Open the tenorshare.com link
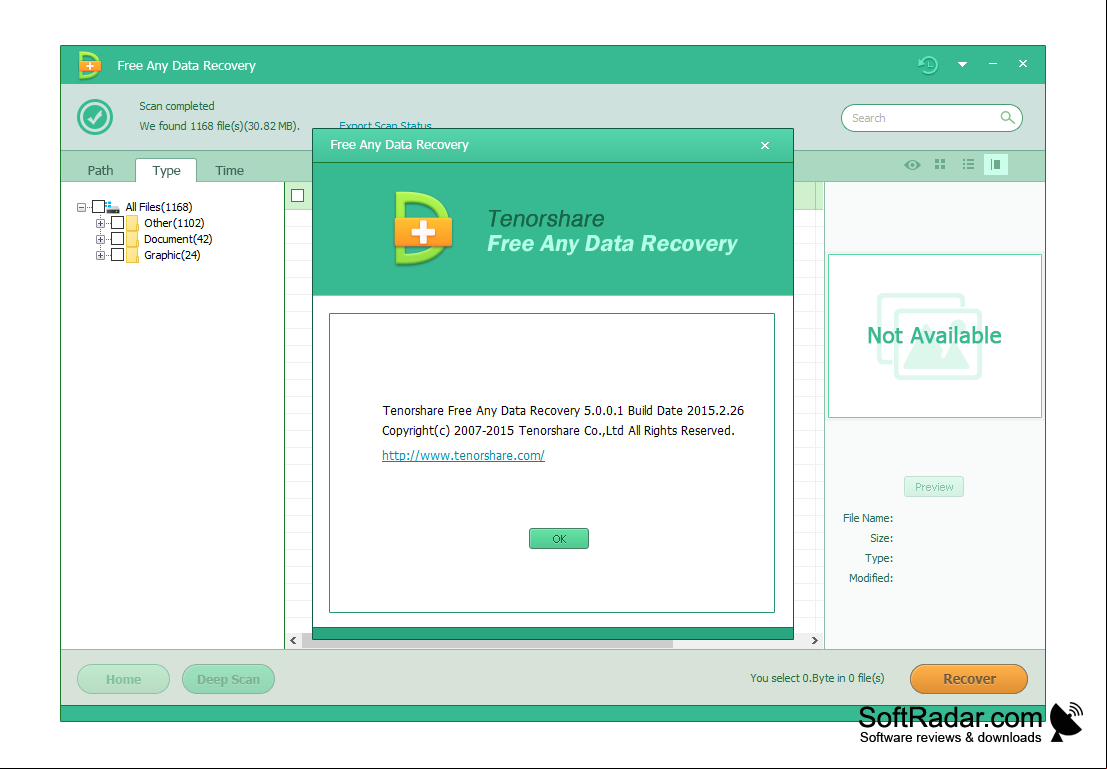Viewport: 1107px width, 769px height. point(463,455)
